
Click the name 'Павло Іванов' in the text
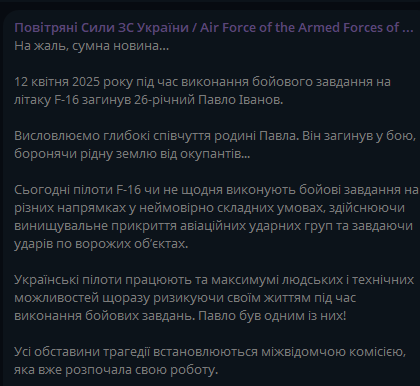(x=240, y=100)
